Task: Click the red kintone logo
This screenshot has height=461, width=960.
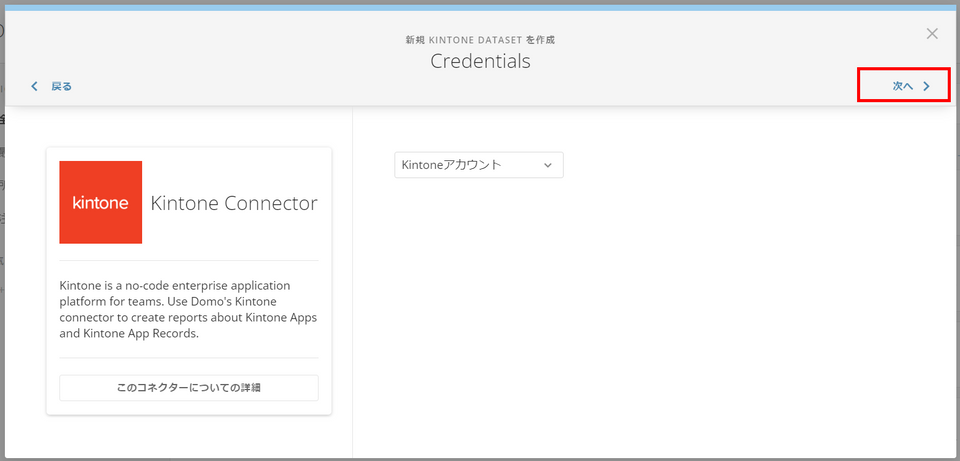Action: (100, 203)
